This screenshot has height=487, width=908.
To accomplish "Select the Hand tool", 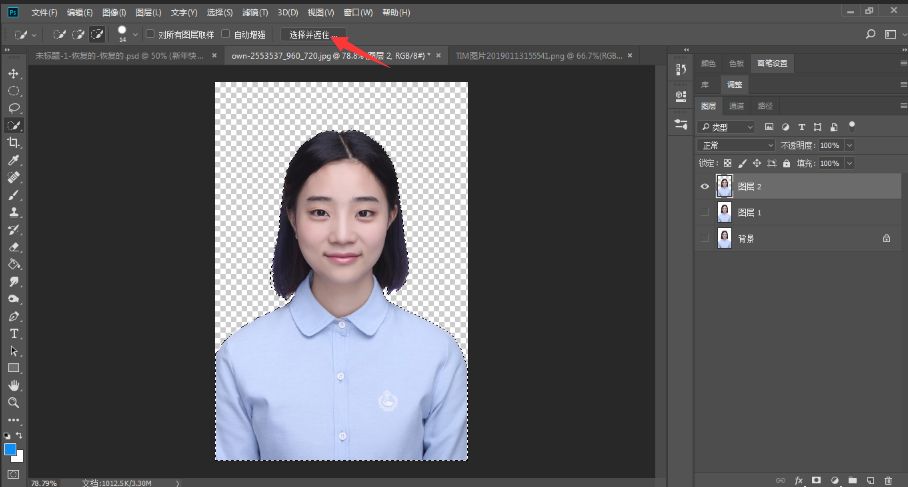I will click(x=14, y=385).
